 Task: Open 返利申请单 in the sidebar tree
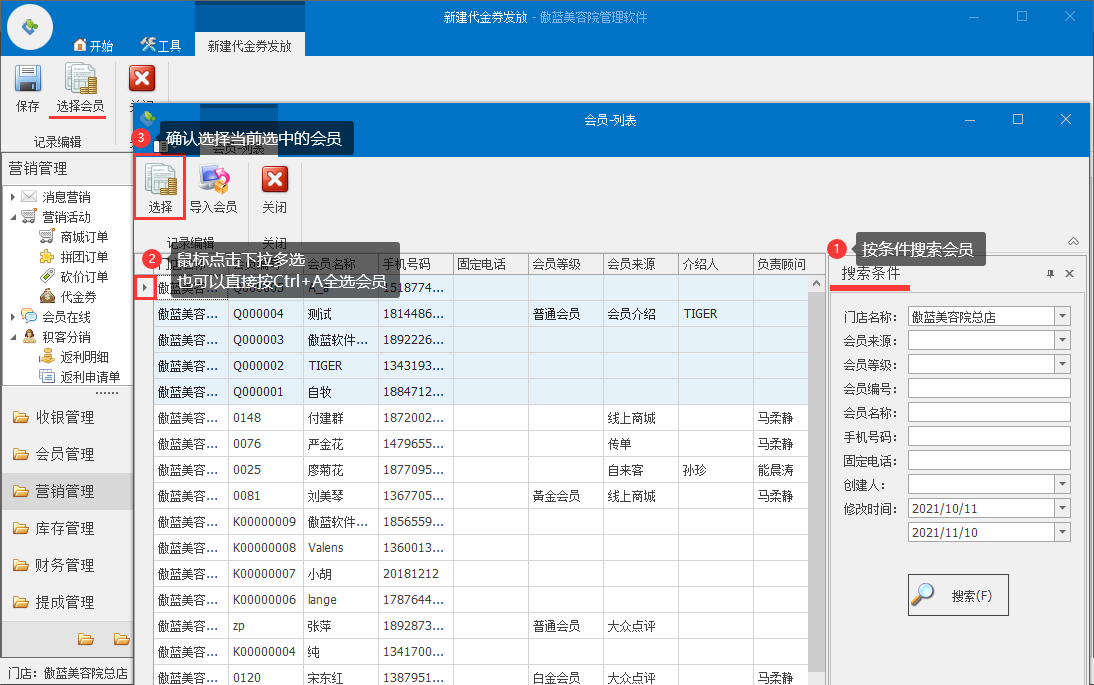pos(90,377)
